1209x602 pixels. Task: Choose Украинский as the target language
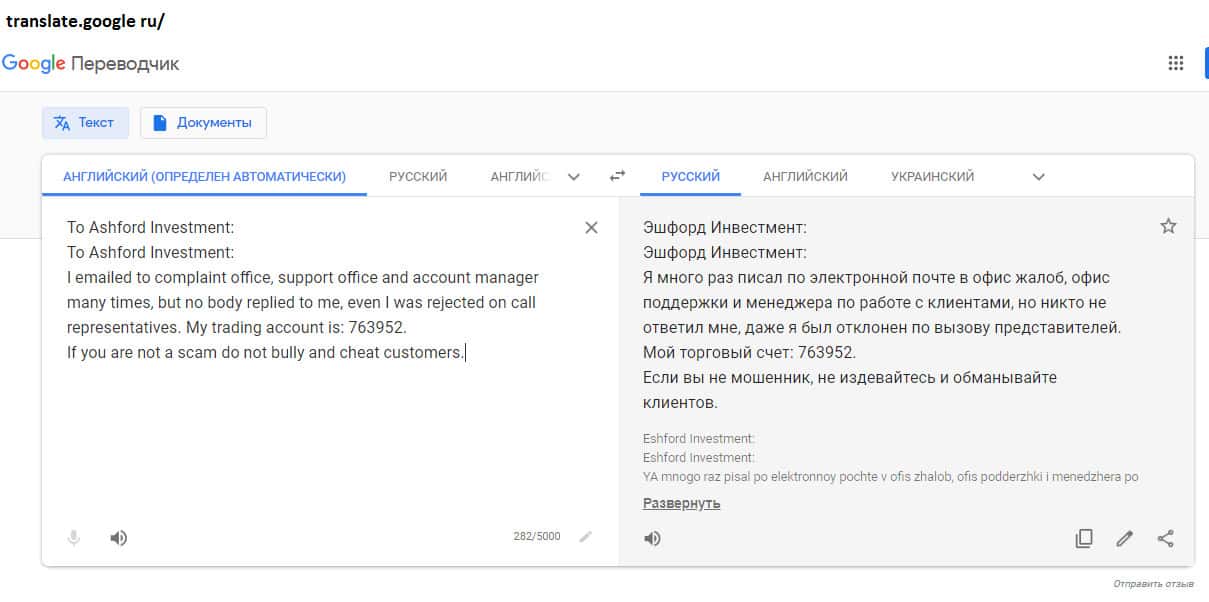pyautogui.click(x=932, y=176)
